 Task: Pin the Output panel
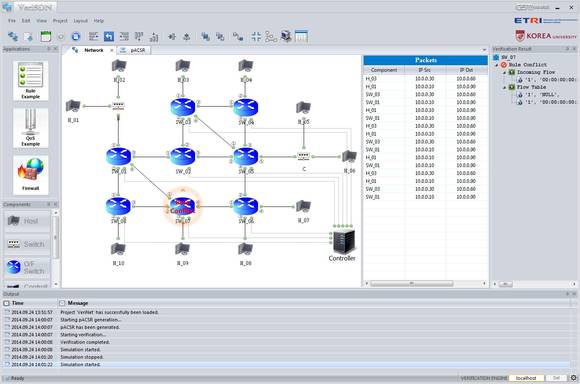567,294
